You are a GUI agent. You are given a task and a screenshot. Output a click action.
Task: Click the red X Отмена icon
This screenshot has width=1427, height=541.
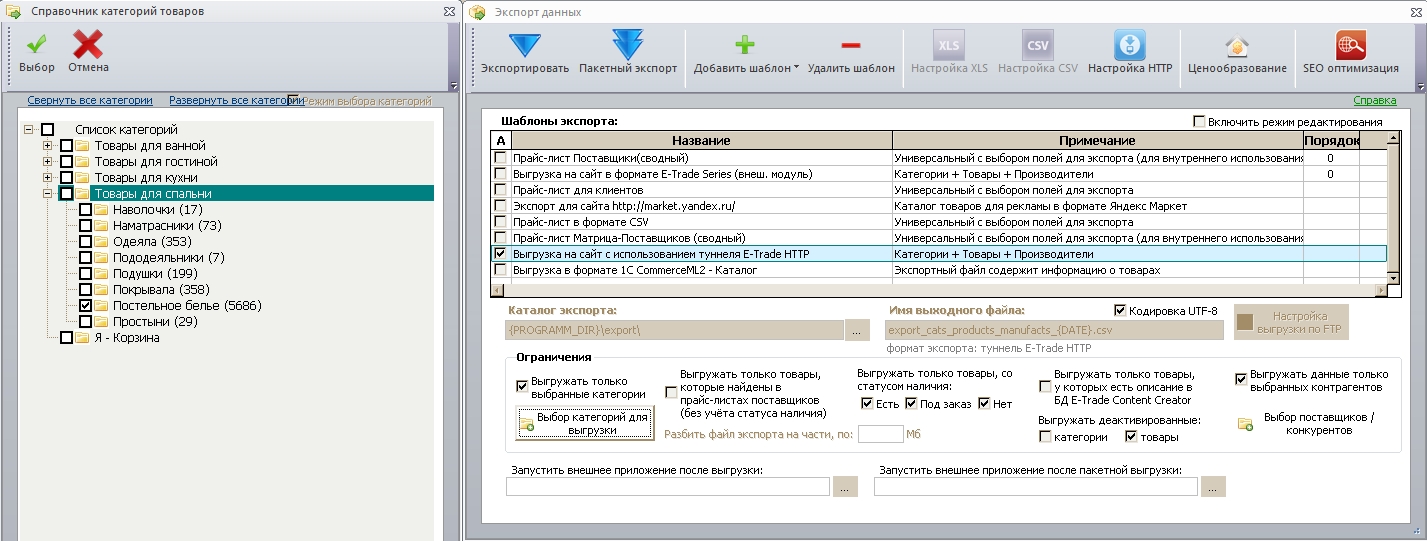click(88, 44)
